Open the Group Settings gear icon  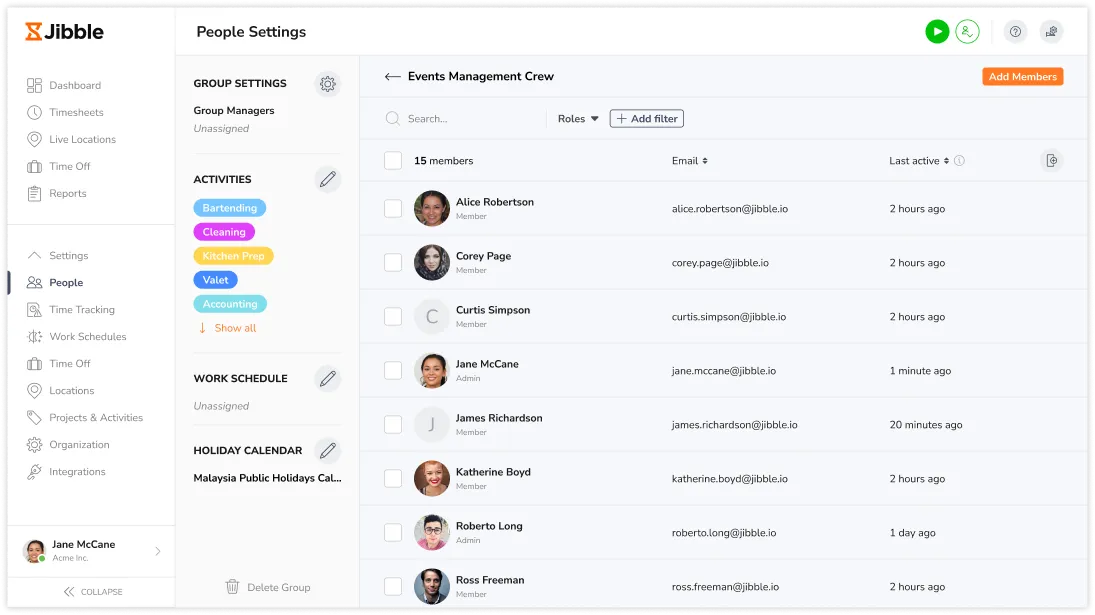tap(327, 84)
